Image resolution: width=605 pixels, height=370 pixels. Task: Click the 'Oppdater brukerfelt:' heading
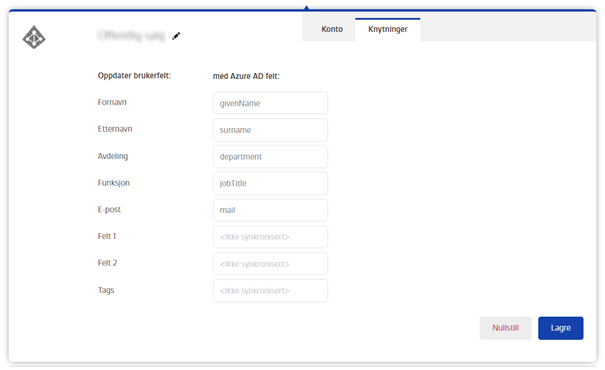click(134, 76)
